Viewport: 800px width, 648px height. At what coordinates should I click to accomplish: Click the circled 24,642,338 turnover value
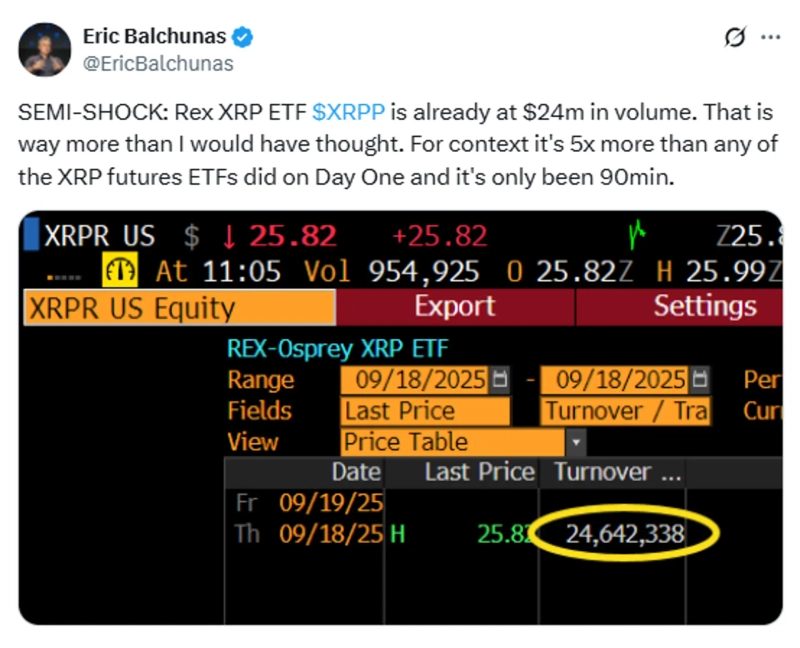point(624,535)
